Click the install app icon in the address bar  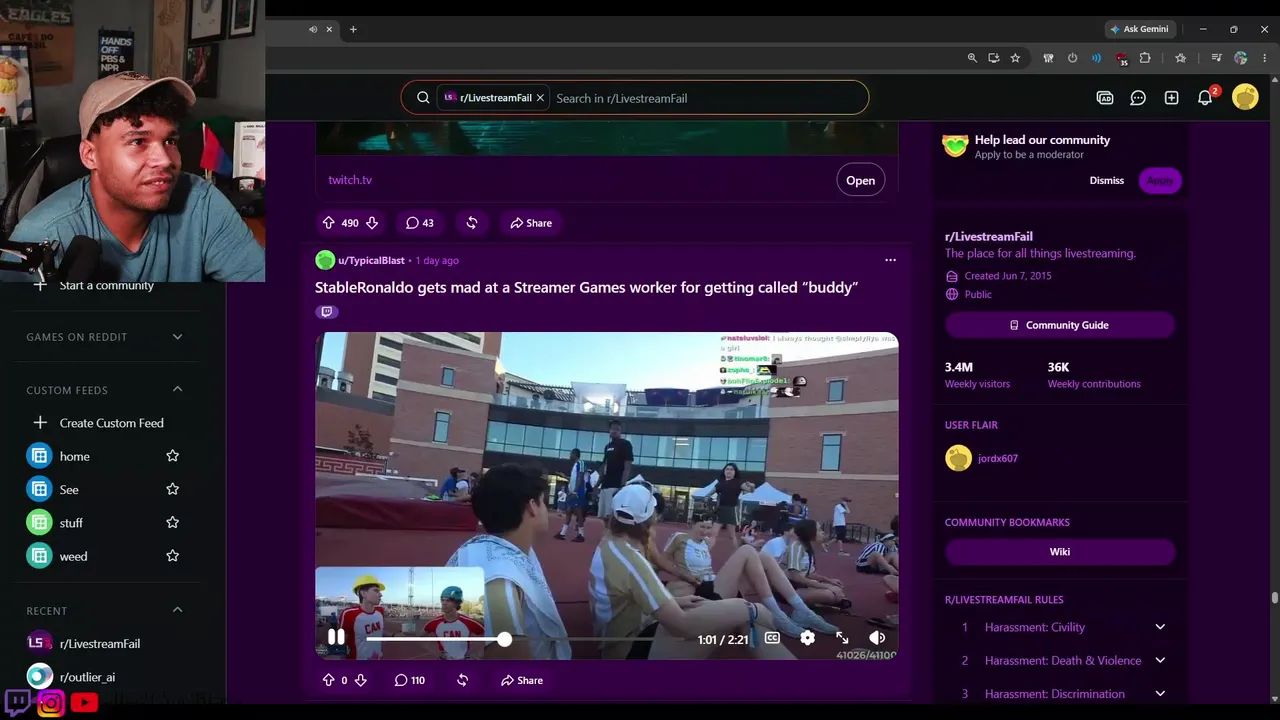993,58
